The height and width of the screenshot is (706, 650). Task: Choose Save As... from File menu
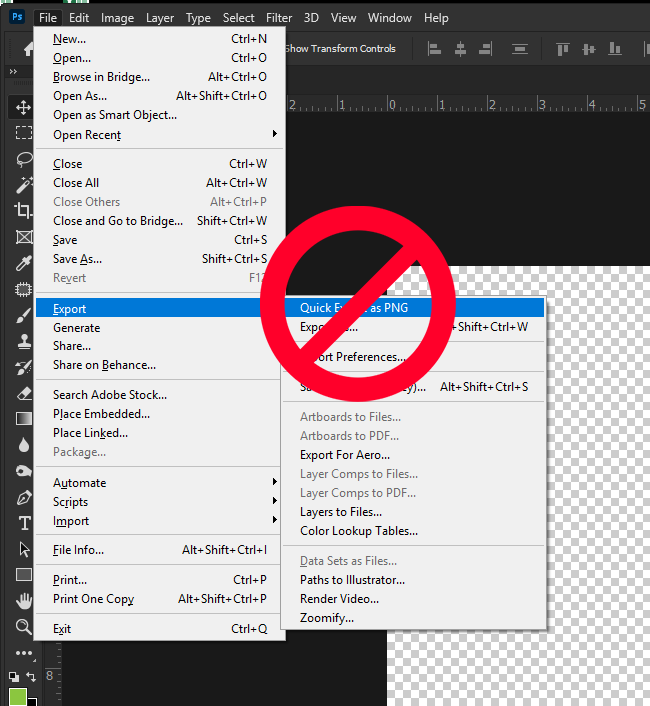160,259
